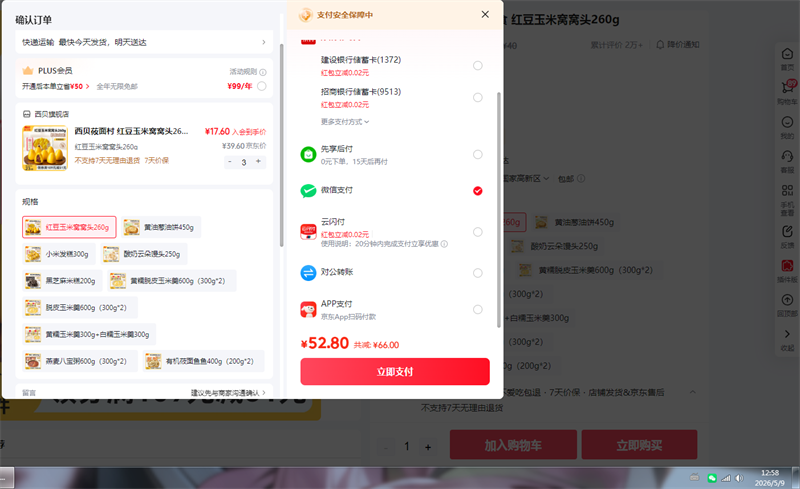Open customer service headset icon
Screen dimensions: 800x489
pyautogui.click(x=787, y=156)
